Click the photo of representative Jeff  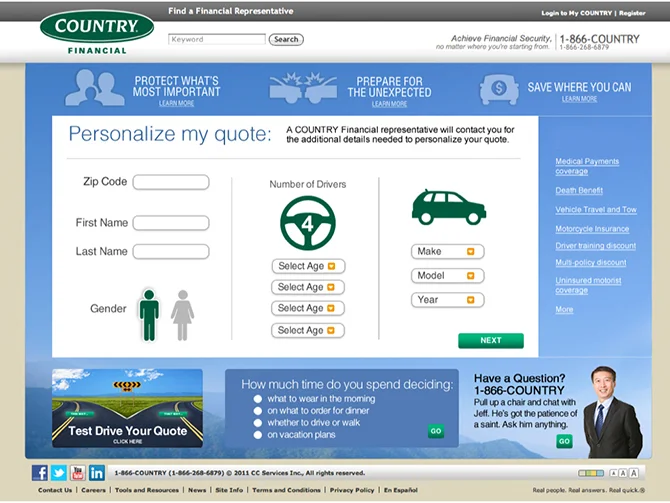click(x=613, y=412)
